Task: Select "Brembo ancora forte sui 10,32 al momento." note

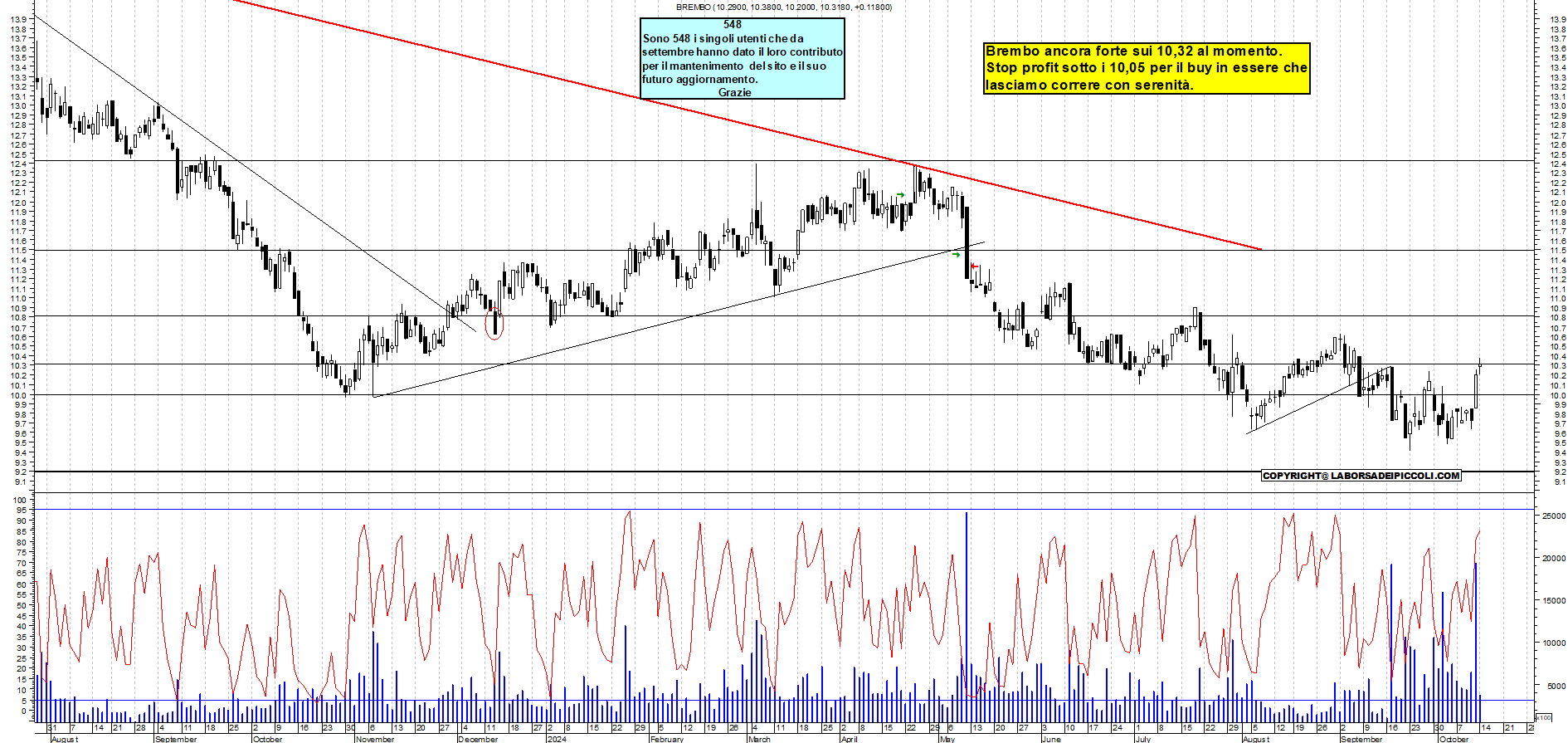Action: (1133, 51)
